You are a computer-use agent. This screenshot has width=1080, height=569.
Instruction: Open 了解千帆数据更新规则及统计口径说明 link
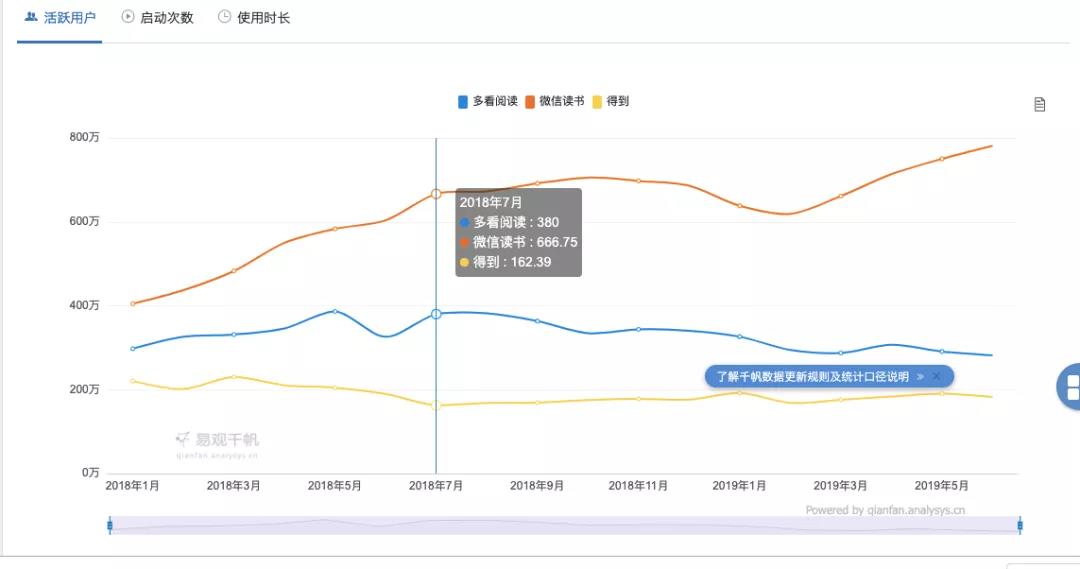coord(813,377)
